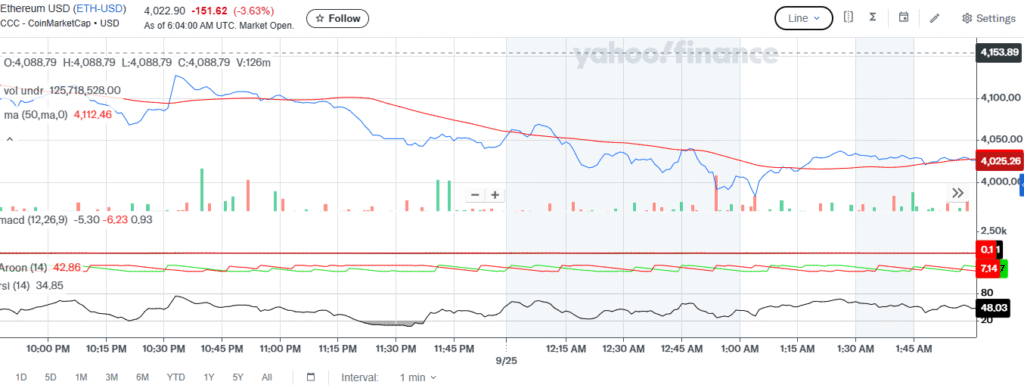Zoom in with the plus icon
Screen dimensions: 1024x388
(x=495, y=195)
